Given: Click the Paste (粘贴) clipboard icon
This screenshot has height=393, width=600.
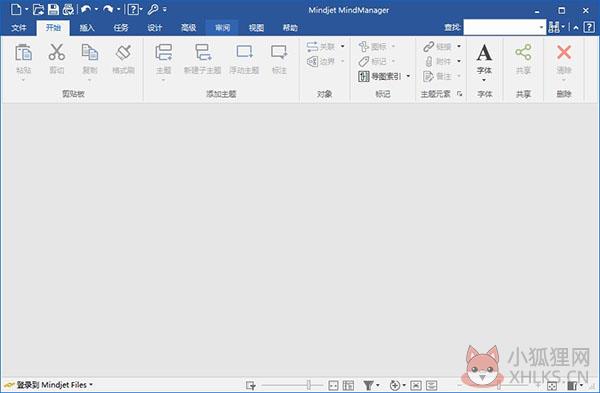Looking at the screenshot, I should (x=23, y=53).
